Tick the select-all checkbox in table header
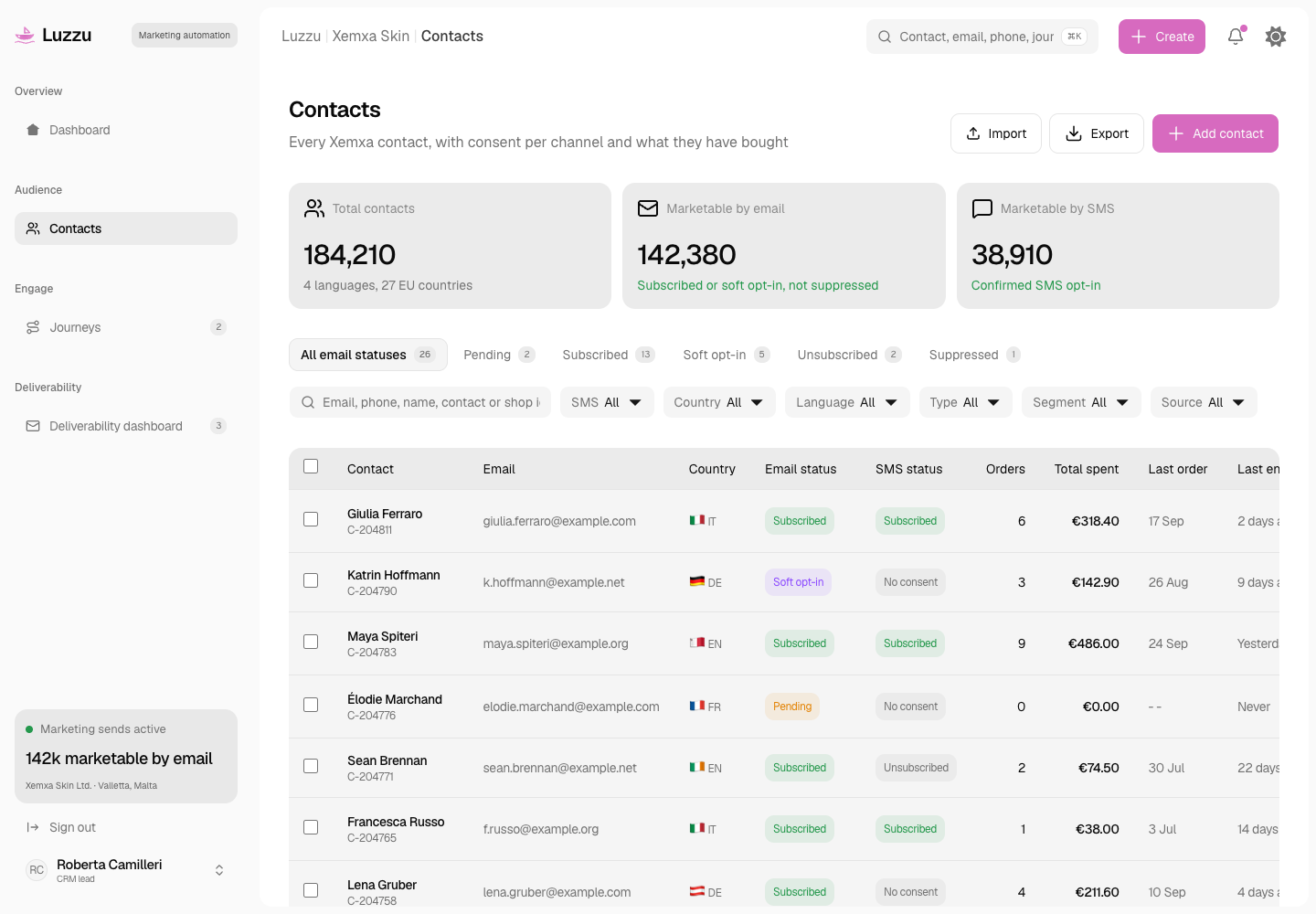The height and width of the screenshot is (914, 1316). pyautogui.click(x=311, y=466)
